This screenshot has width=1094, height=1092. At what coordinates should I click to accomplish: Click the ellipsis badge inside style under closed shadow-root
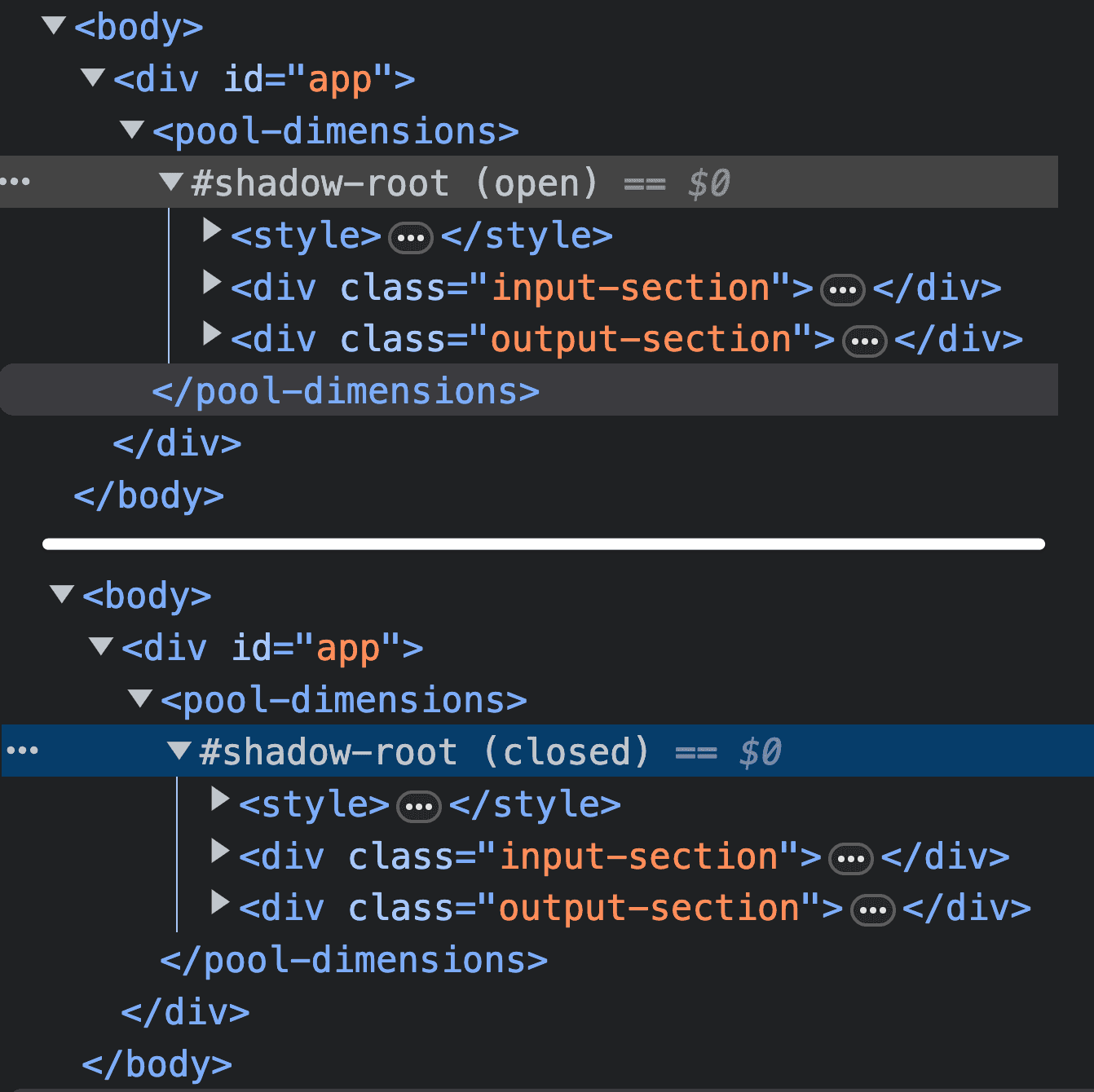[x=419, y=807]
